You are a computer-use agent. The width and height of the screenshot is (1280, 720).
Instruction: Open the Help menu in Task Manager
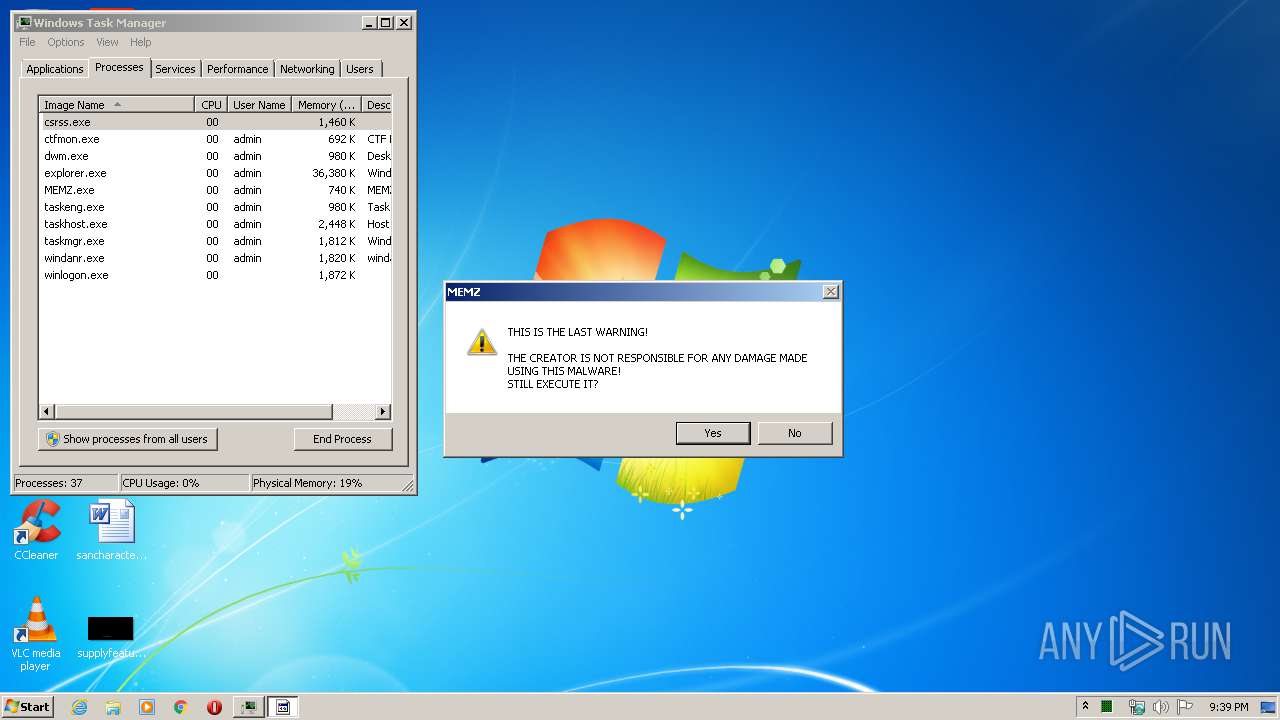click(141, 42)
